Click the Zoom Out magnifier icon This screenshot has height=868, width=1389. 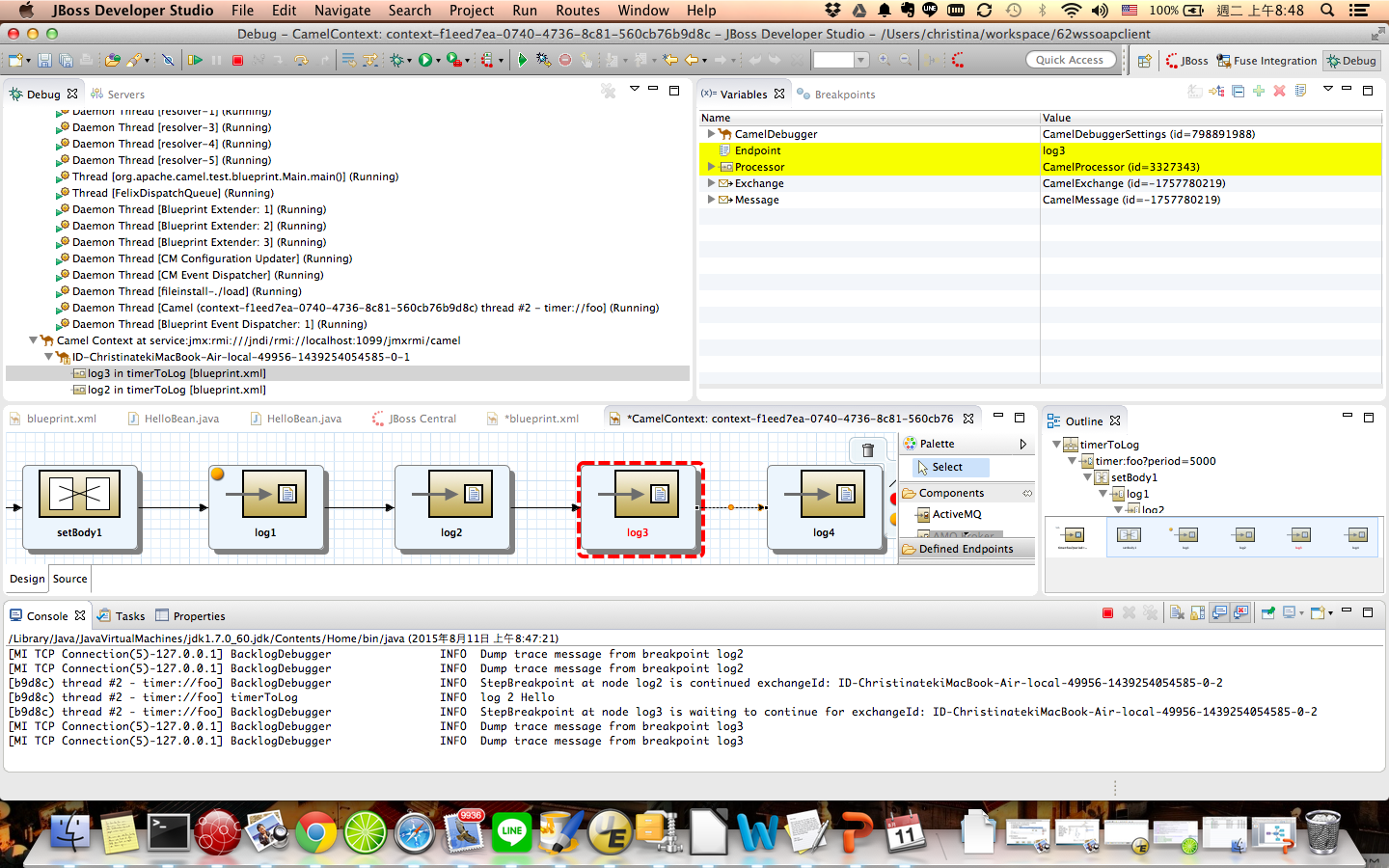(905, 60)
